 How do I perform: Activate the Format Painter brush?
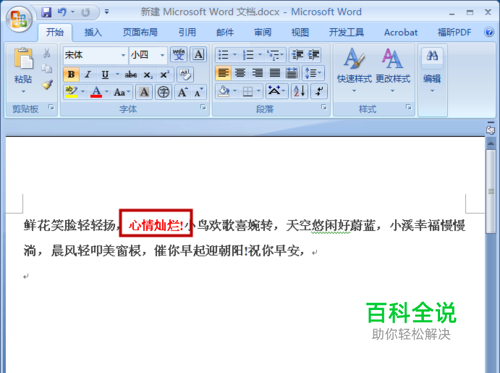[47, 84]
